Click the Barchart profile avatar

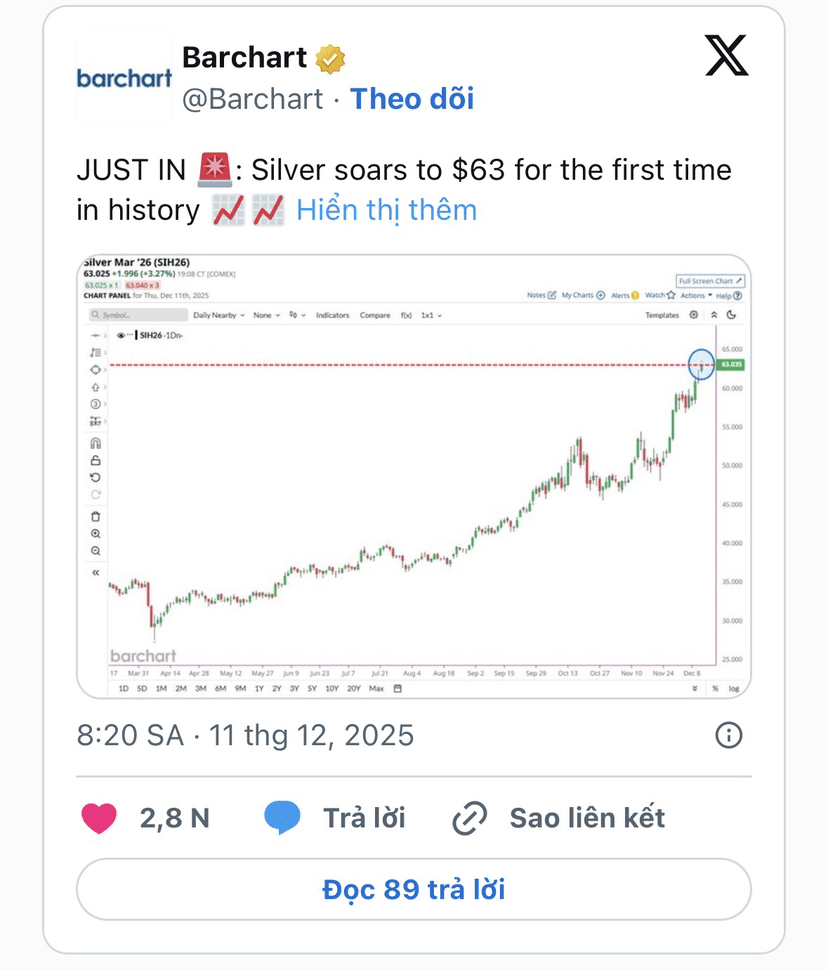(124, 78)
